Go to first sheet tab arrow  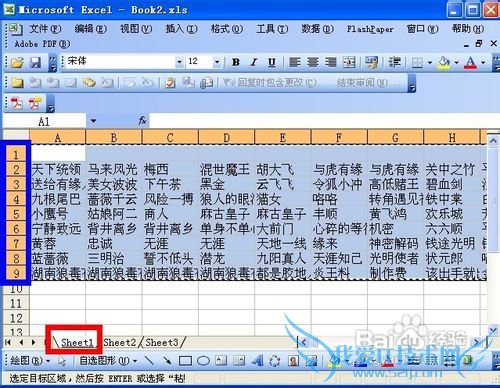(8, 342)
